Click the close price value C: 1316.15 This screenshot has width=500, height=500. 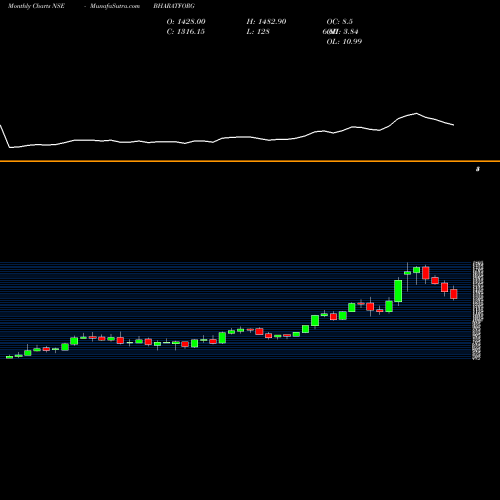[x=186, y=32]
